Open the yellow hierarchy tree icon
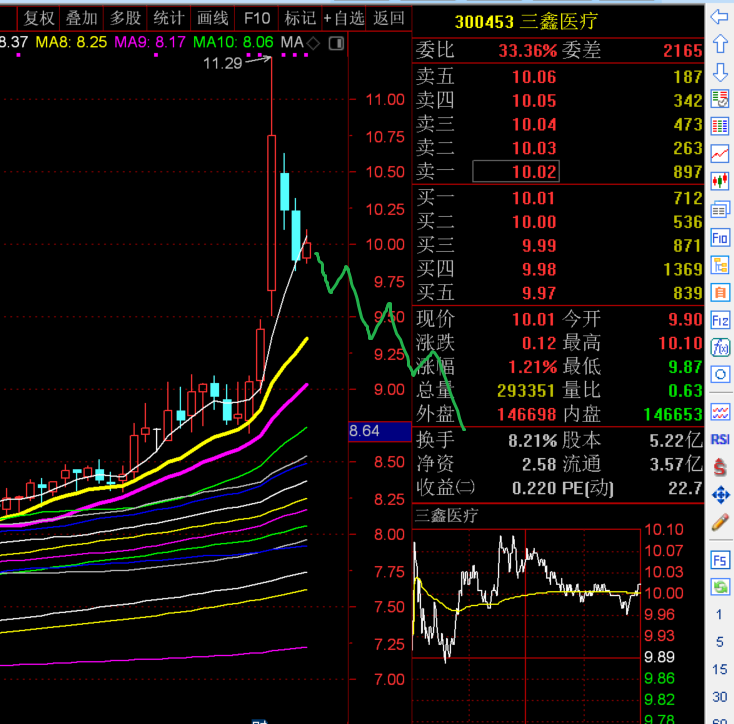The image size is (734, 724). click(719, 265)
